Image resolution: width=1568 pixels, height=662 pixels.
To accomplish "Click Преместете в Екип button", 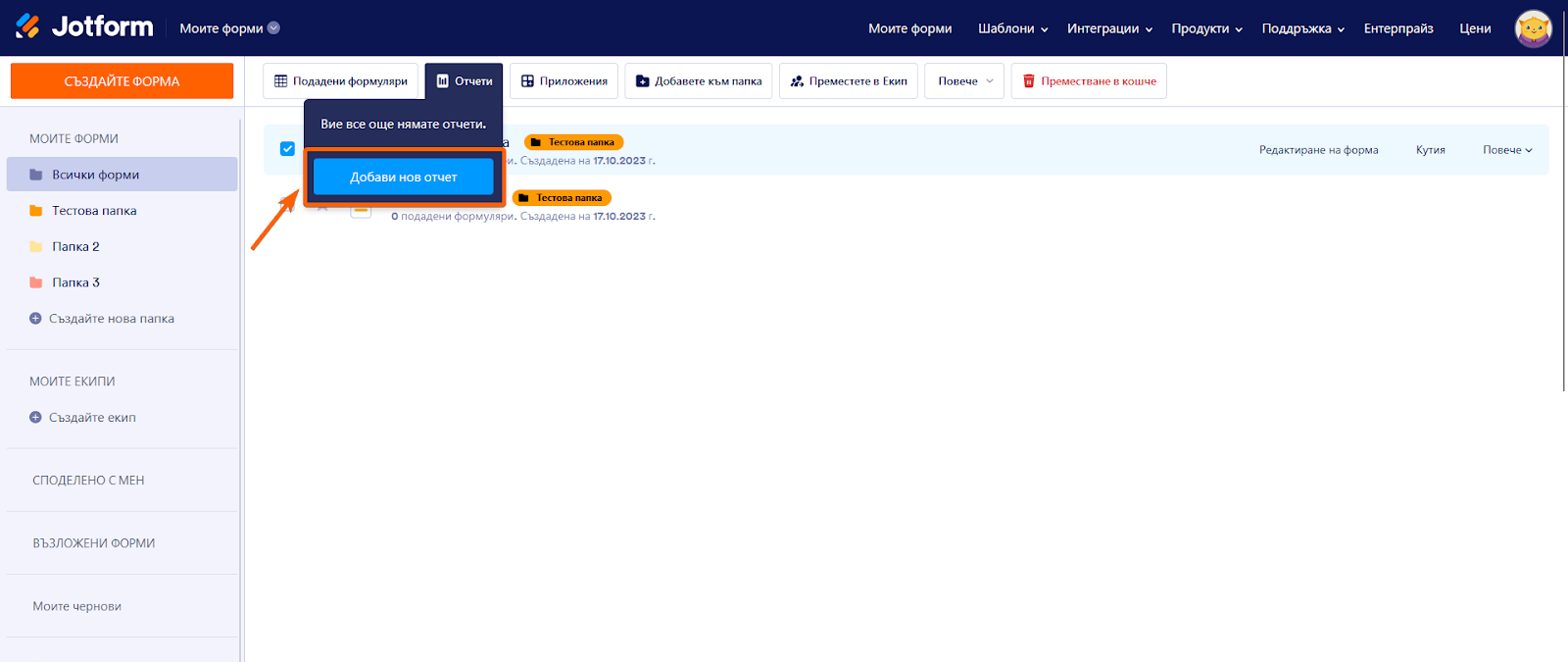I will tap(849, 81).
